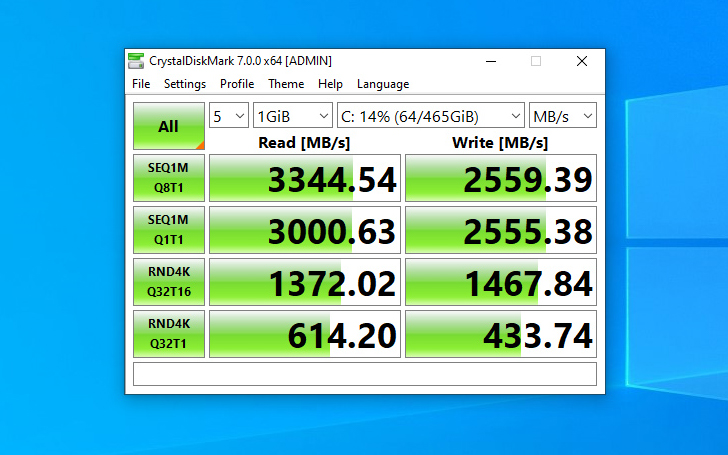728x455 pixels.
Task: Open the Help menu
Action: pos(330,84)
